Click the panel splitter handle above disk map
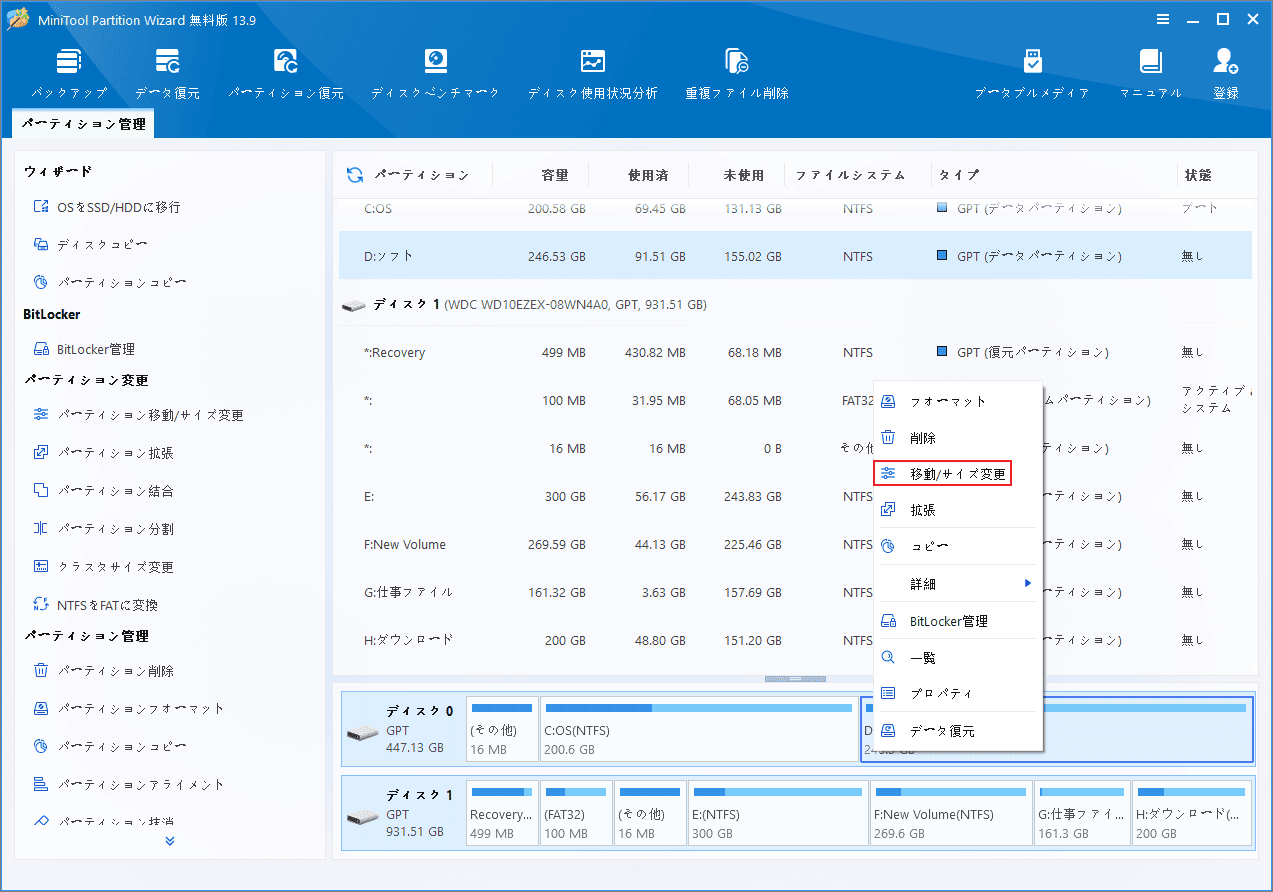 coord(795,679)
